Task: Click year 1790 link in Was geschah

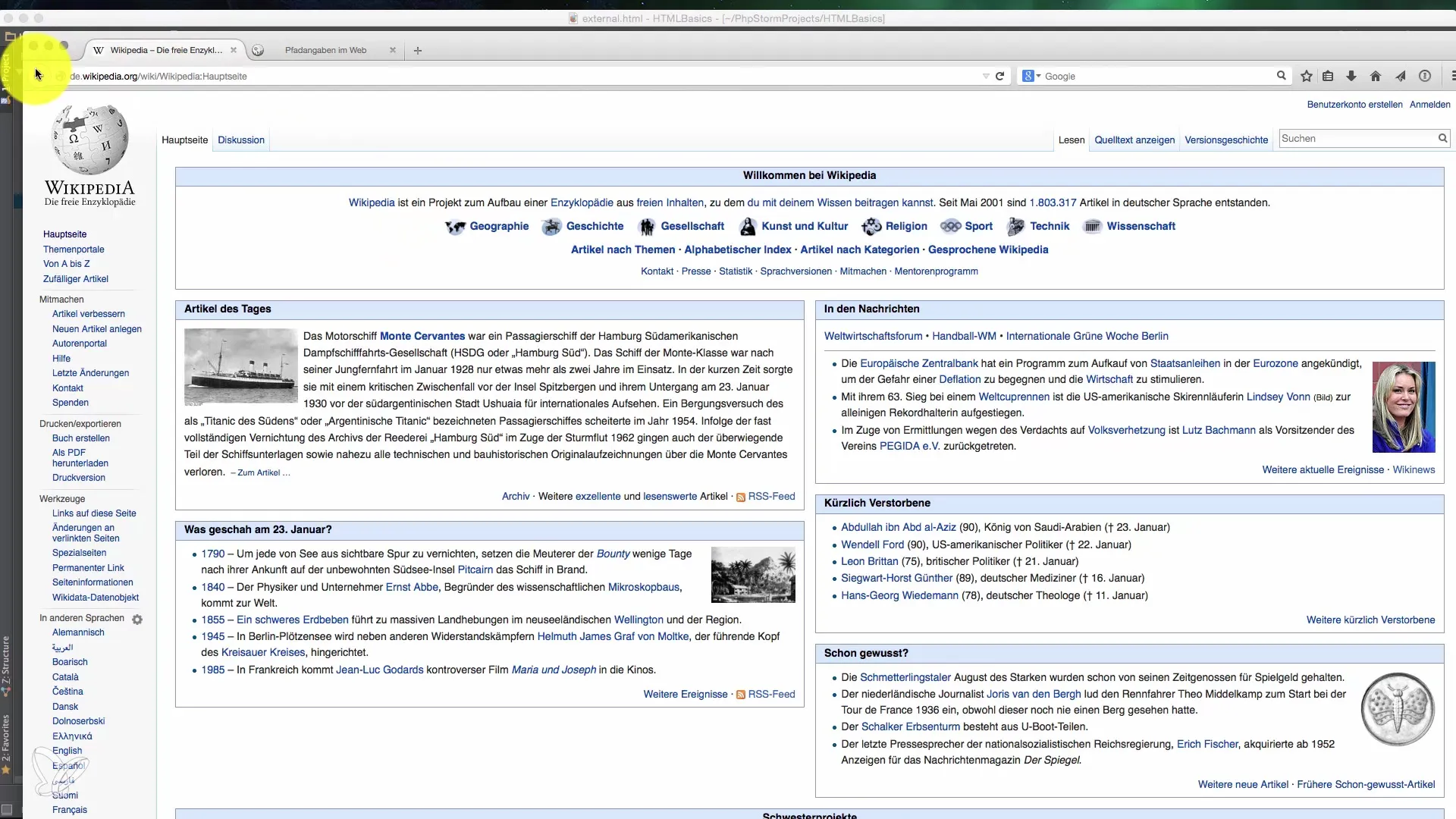Action: (x=212, y=554)
